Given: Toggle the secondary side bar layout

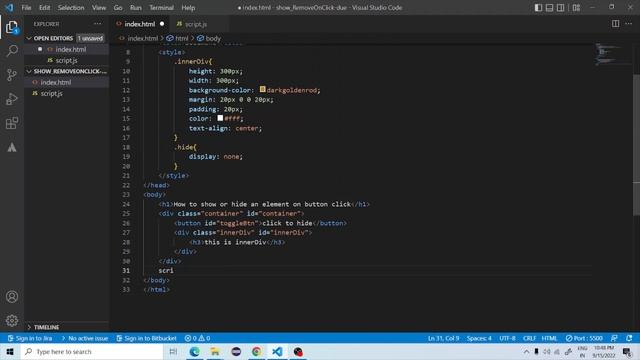Looking at the screenshot, I should coord(560,7).
